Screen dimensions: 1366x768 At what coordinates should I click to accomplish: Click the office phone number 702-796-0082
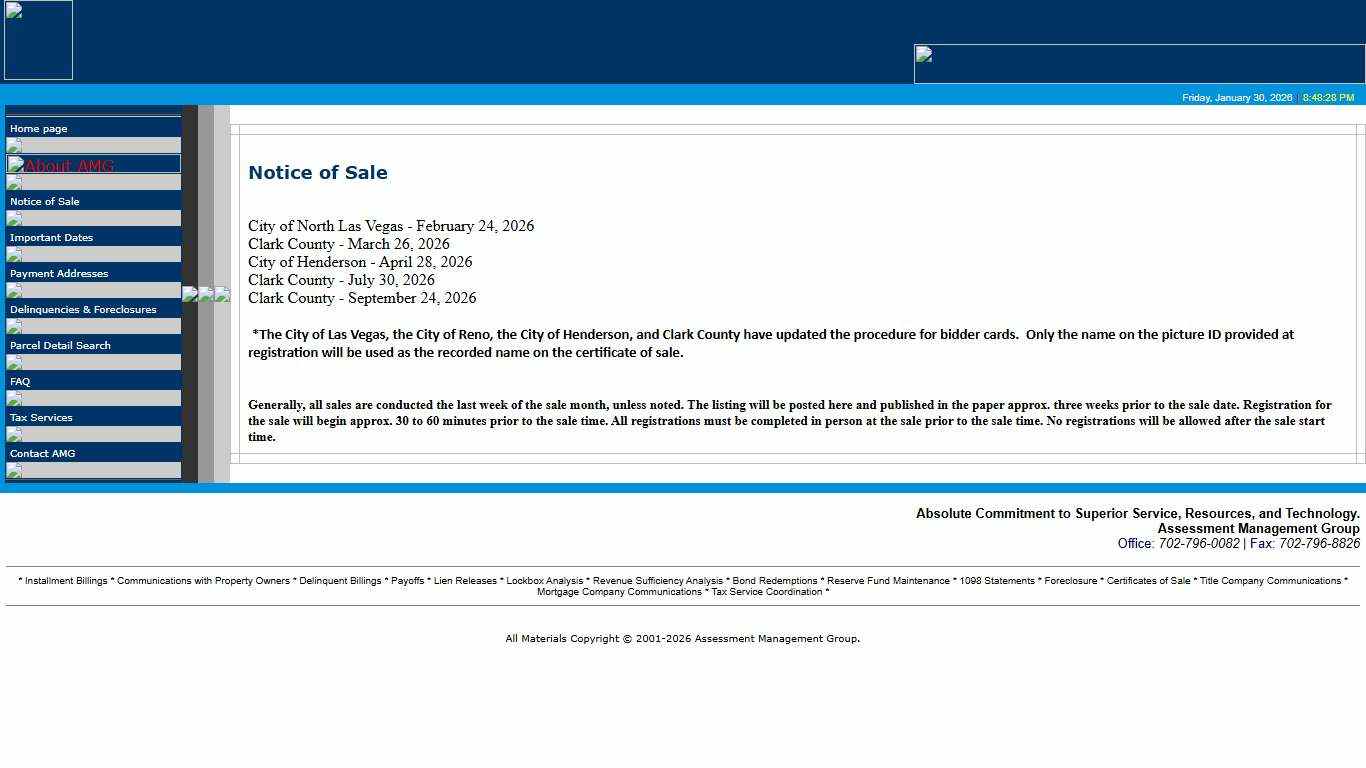1198,543
